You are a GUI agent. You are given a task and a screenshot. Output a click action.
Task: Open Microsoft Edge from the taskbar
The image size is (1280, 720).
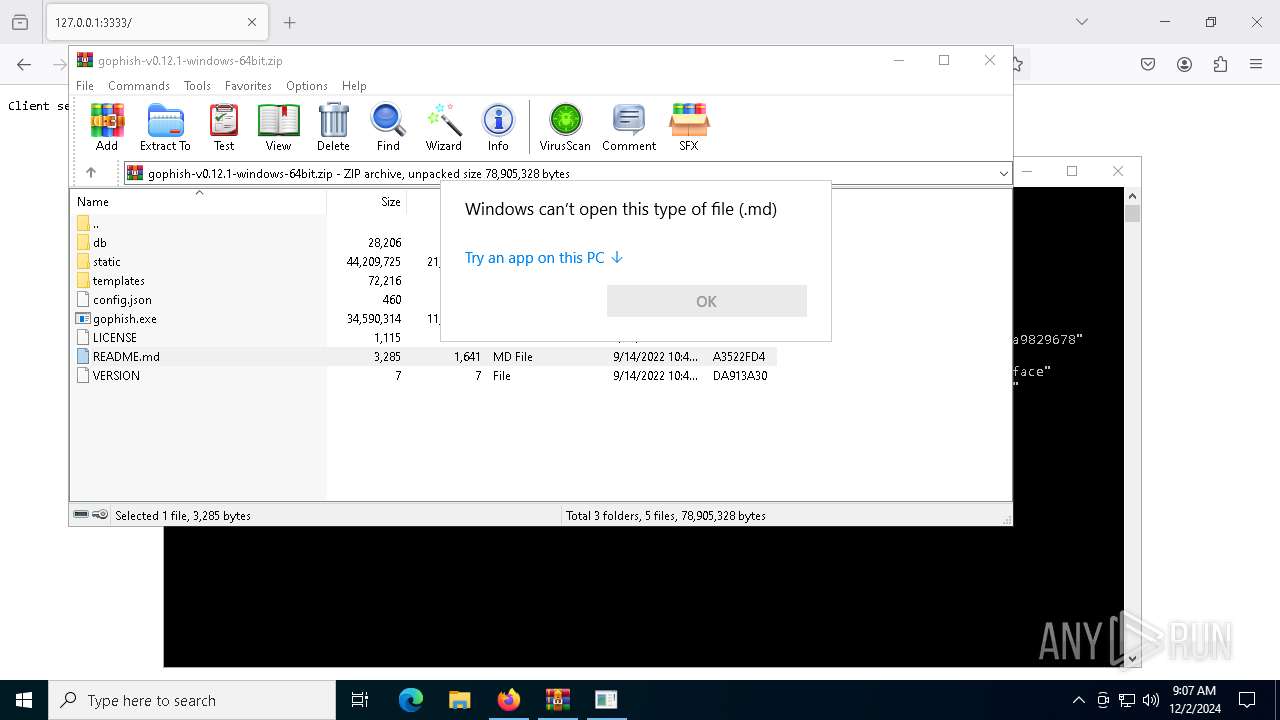[x=411, y=700]
